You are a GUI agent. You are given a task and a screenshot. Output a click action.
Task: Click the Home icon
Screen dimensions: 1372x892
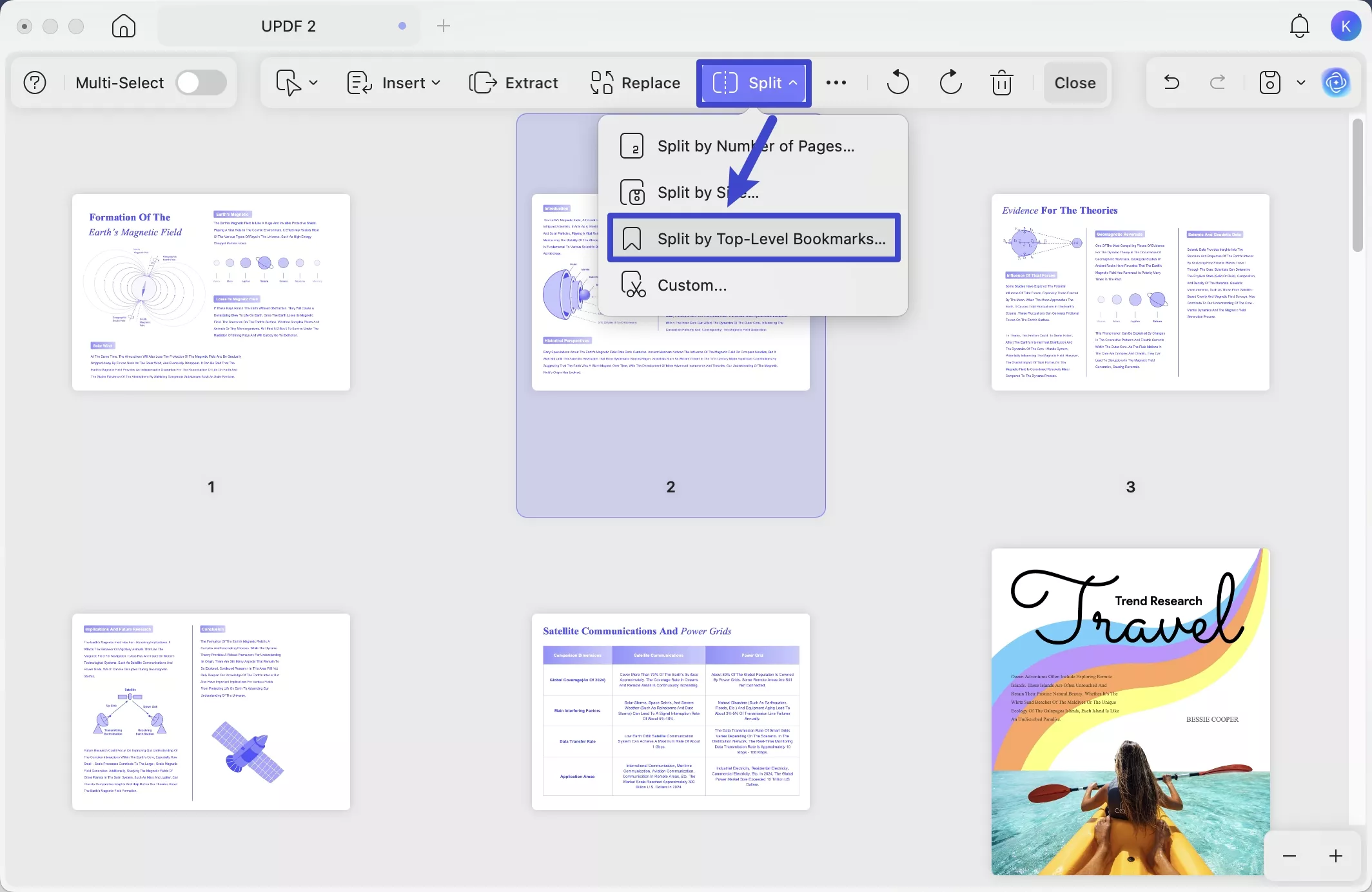click(123, 26)
